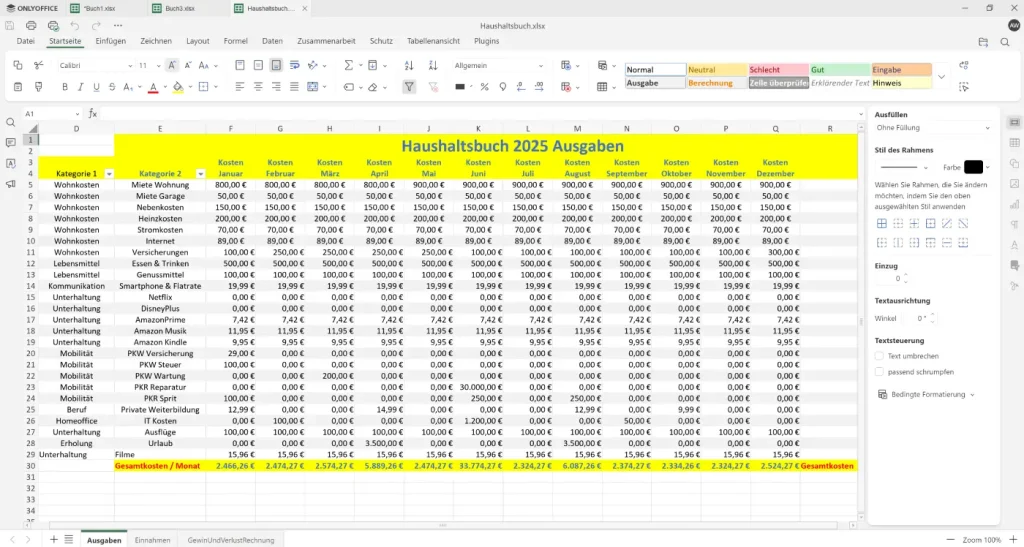Apply the all-borders icon in Rahmen panel

pyautogui.click(x=882, y=223)
